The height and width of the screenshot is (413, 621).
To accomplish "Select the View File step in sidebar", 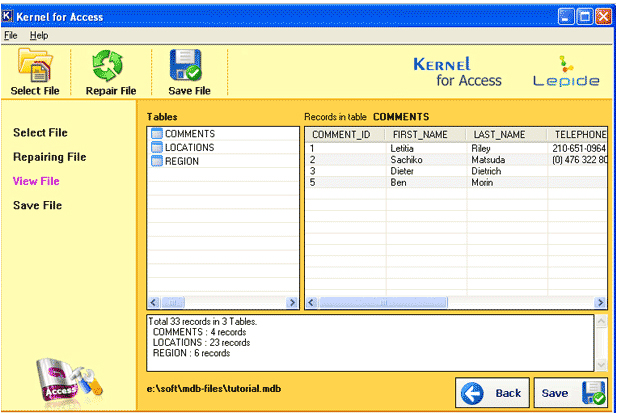I will 36,181.
